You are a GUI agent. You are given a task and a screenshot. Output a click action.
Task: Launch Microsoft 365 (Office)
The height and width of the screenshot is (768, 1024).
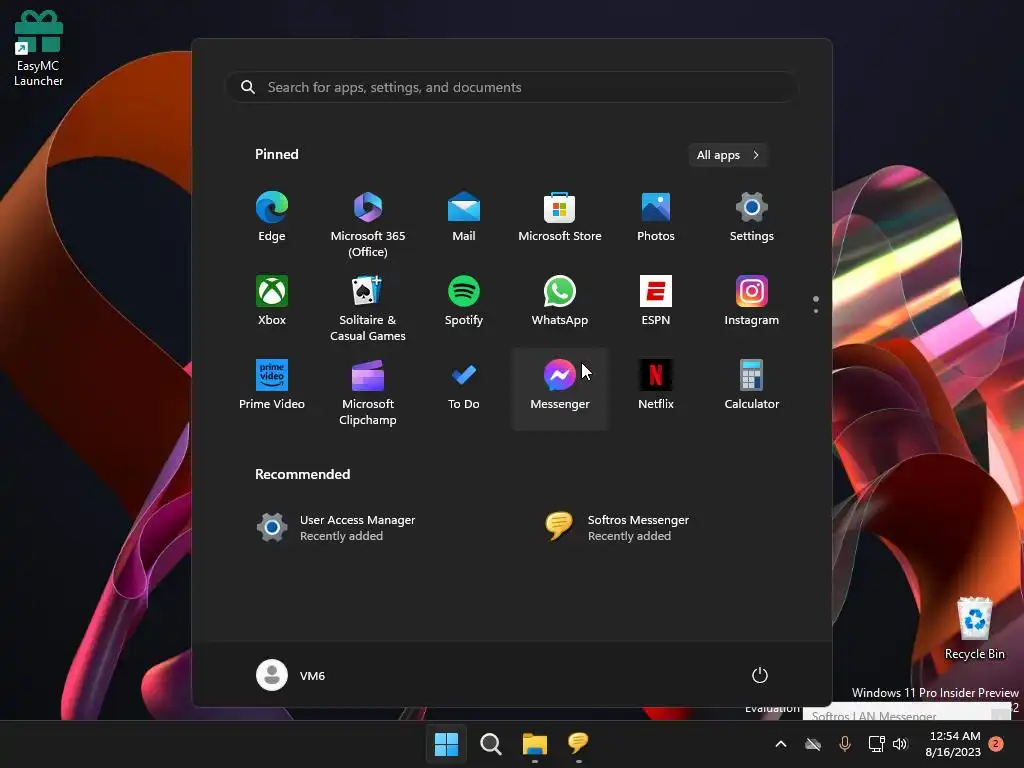pos(368,225)
